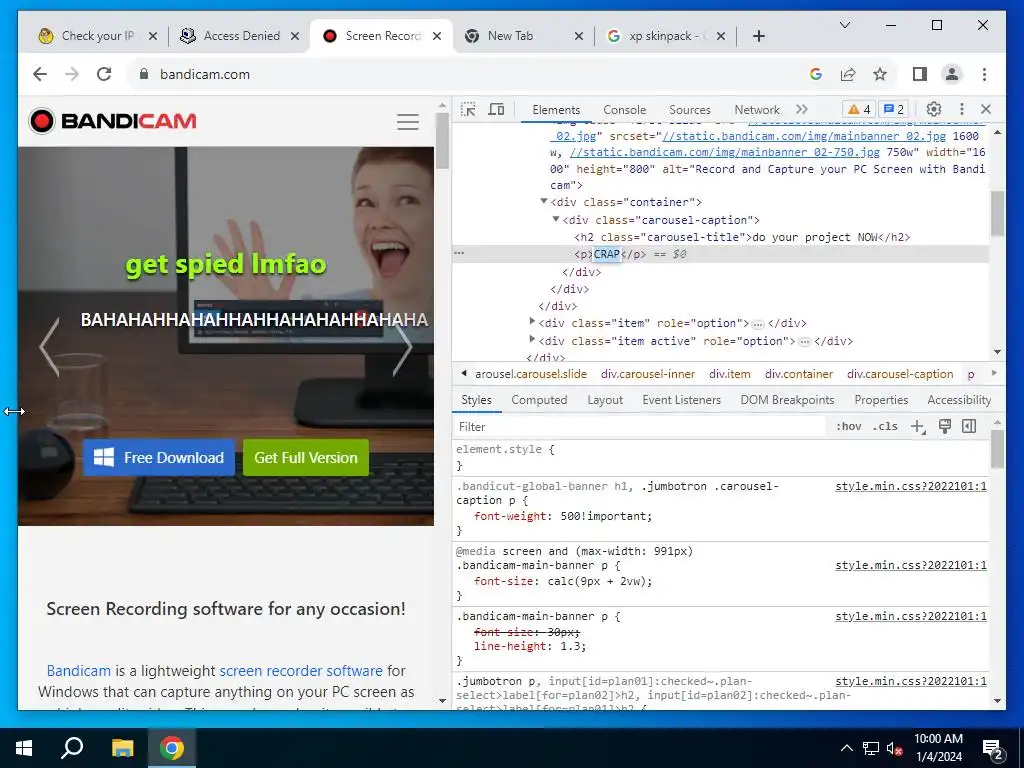
Task: Click the issues count badge showing 2
Action: tap(894, 109)
